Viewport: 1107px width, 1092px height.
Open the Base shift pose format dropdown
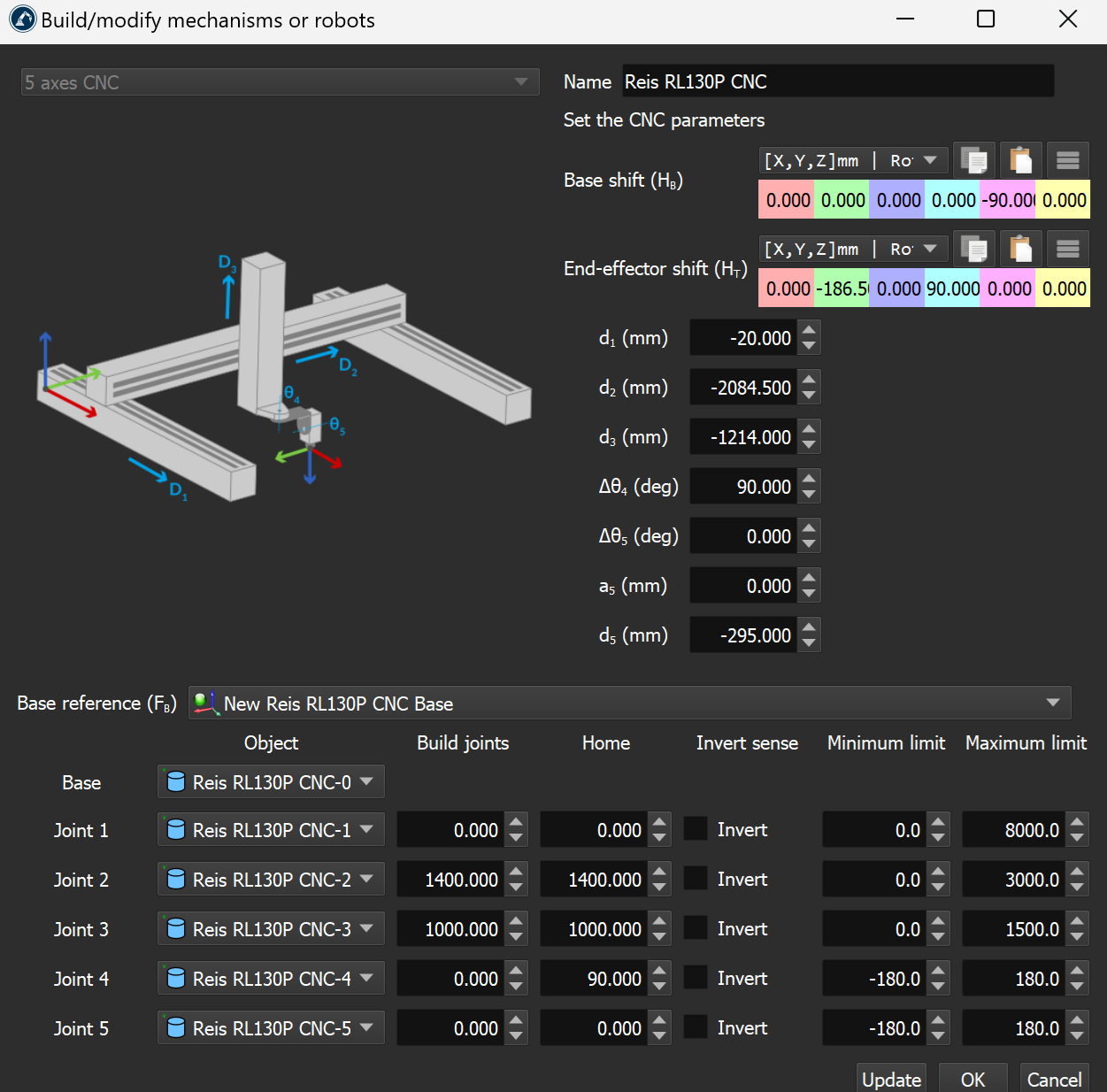pos(853,160)
